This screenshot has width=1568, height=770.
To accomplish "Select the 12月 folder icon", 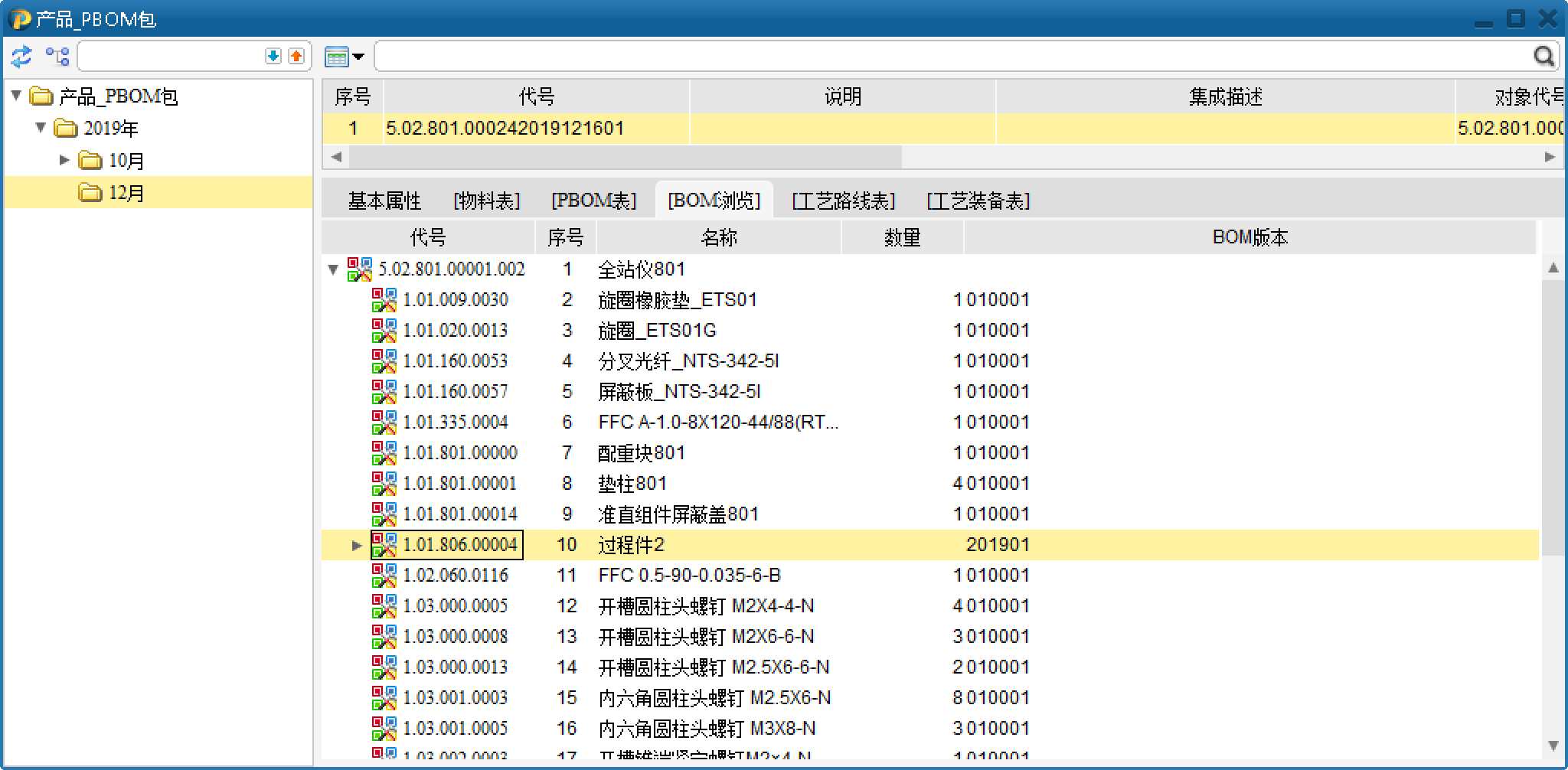I will (x=90, y=193).
